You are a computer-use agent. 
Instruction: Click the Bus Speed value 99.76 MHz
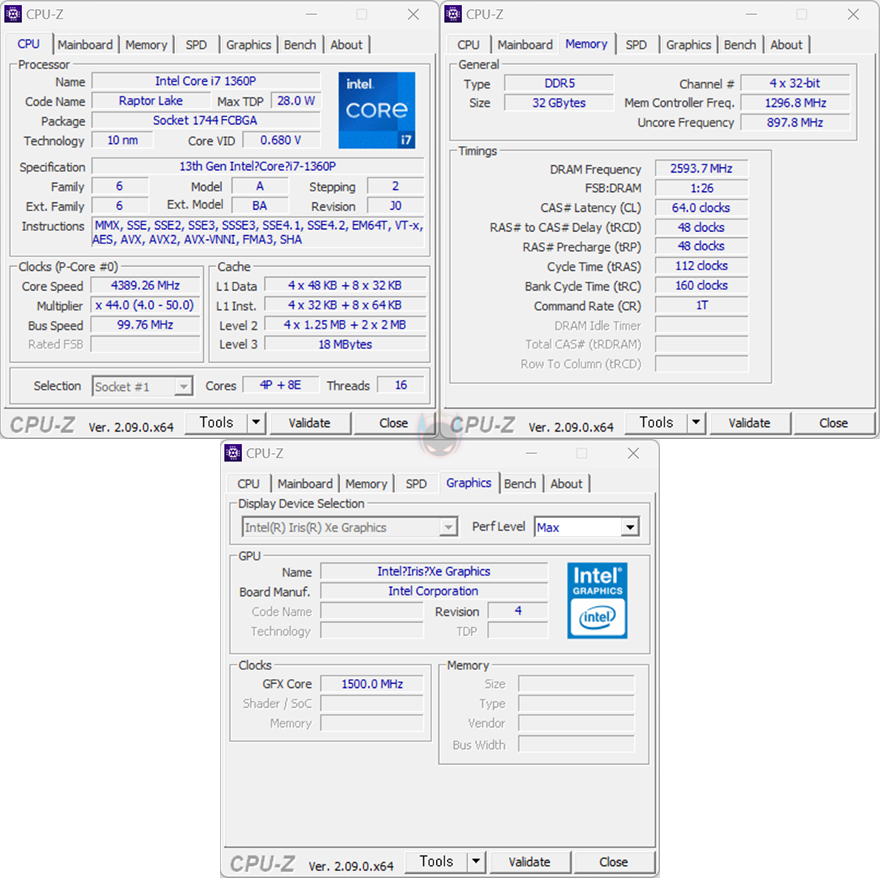pos(145,324)
